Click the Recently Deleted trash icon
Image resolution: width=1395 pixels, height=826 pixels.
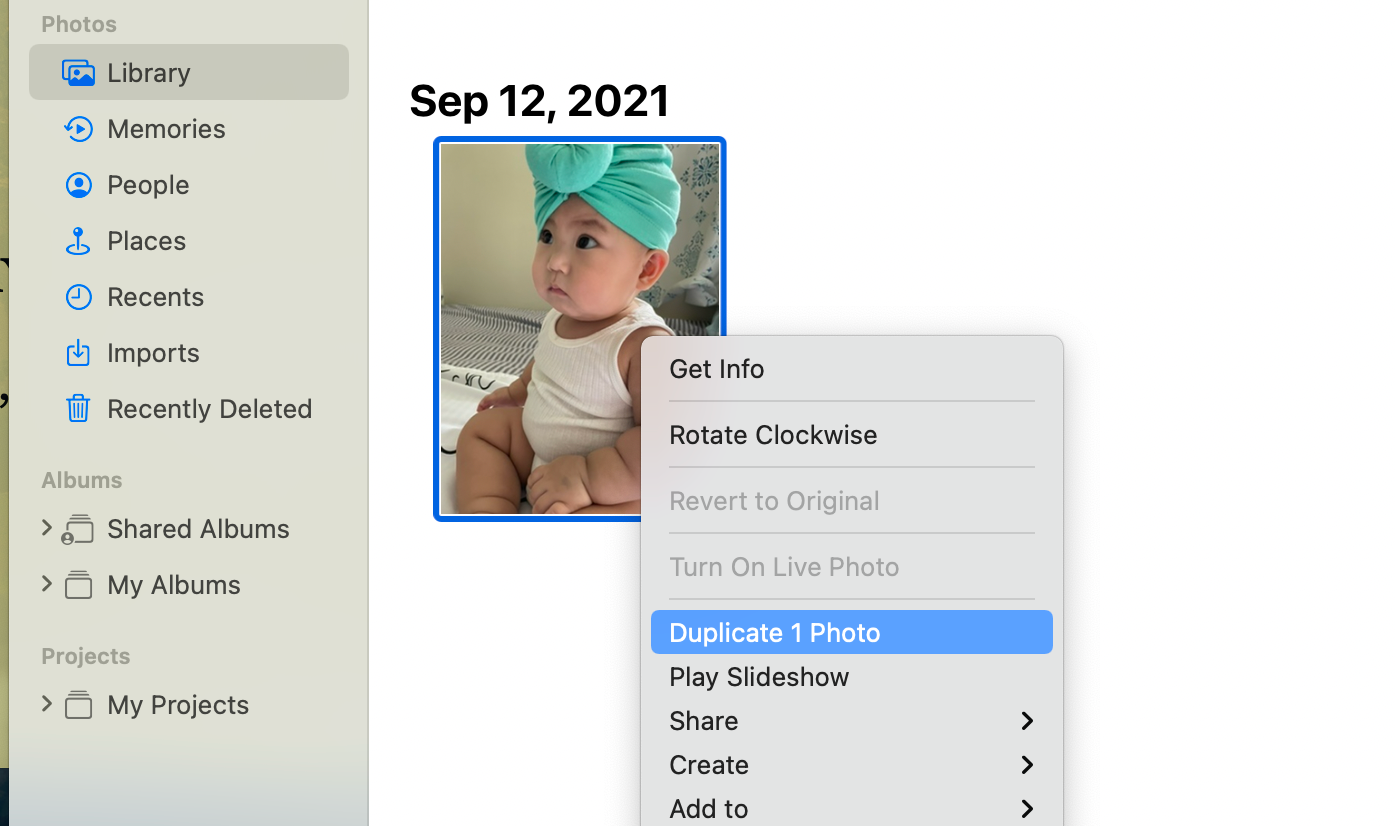[78, 409]
